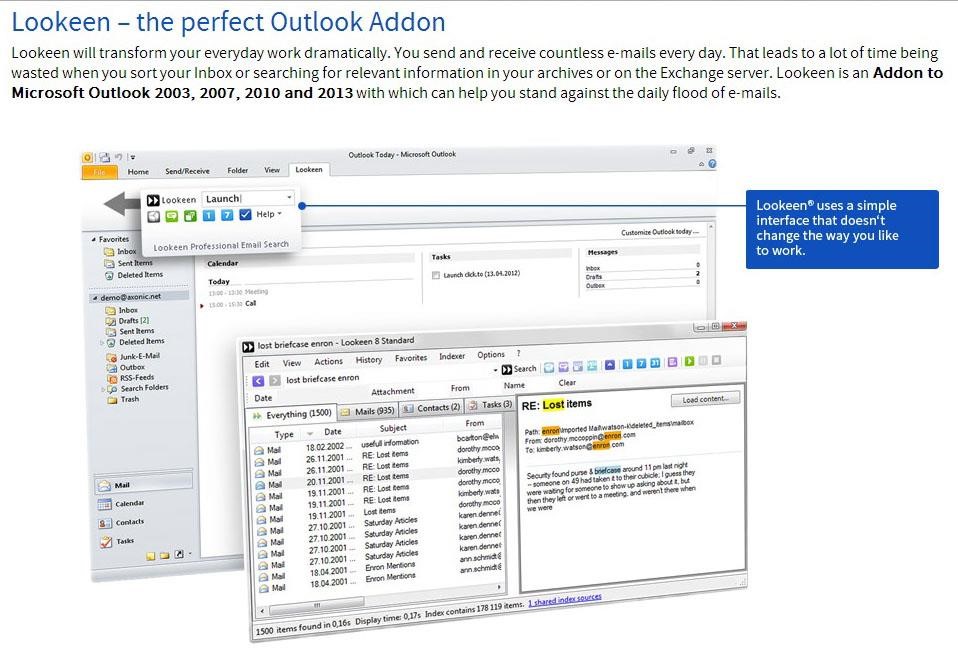Select the Trash folder
This screenshot has width=958, height=657.
point(123,399)
